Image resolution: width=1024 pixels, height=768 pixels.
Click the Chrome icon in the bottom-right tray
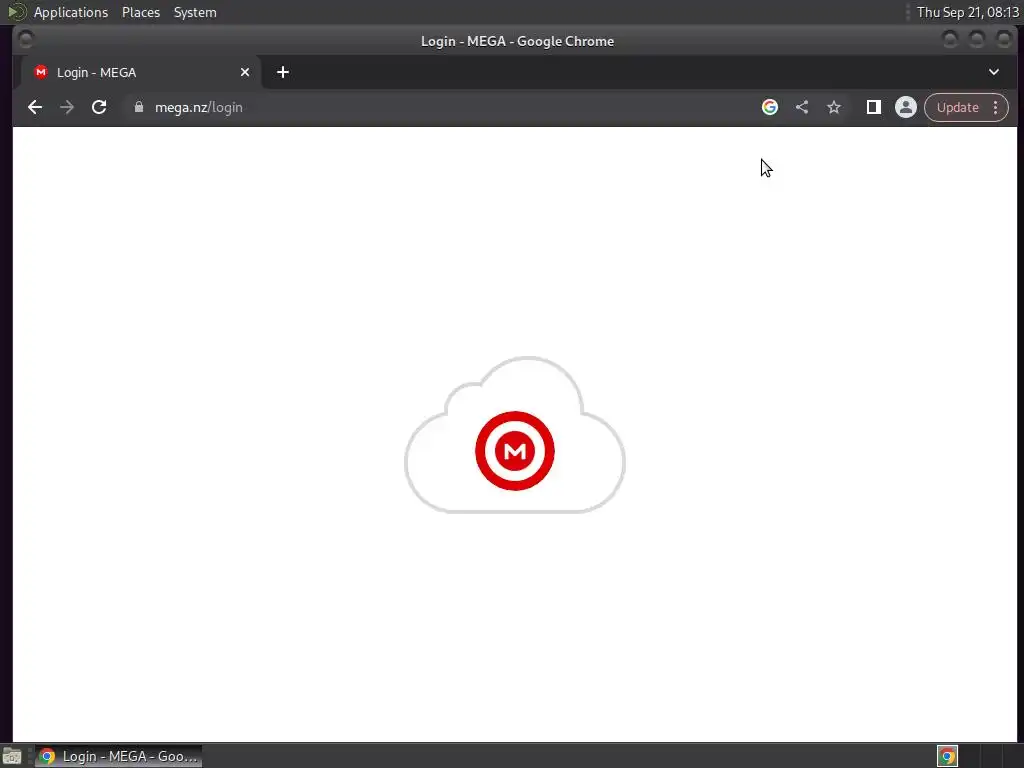pos(947,756)
